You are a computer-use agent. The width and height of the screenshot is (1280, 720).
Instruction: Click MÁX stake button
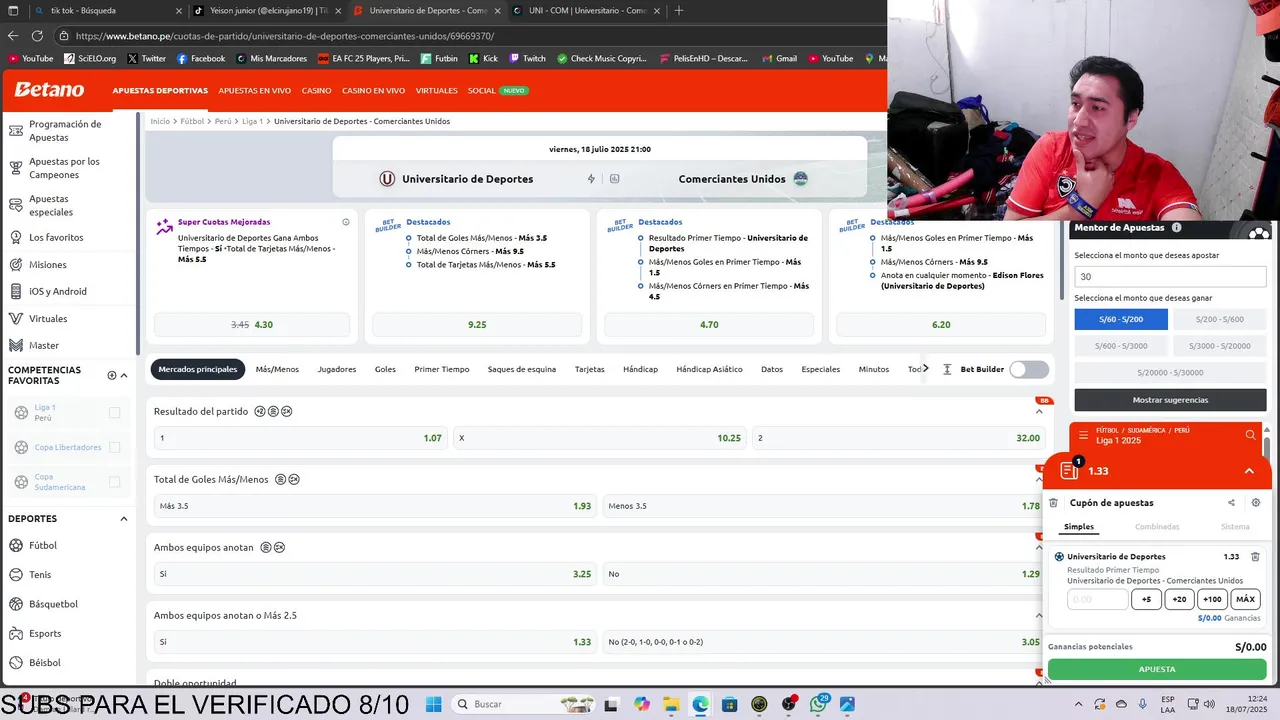pyautogui.click(x=1245, y=599)
